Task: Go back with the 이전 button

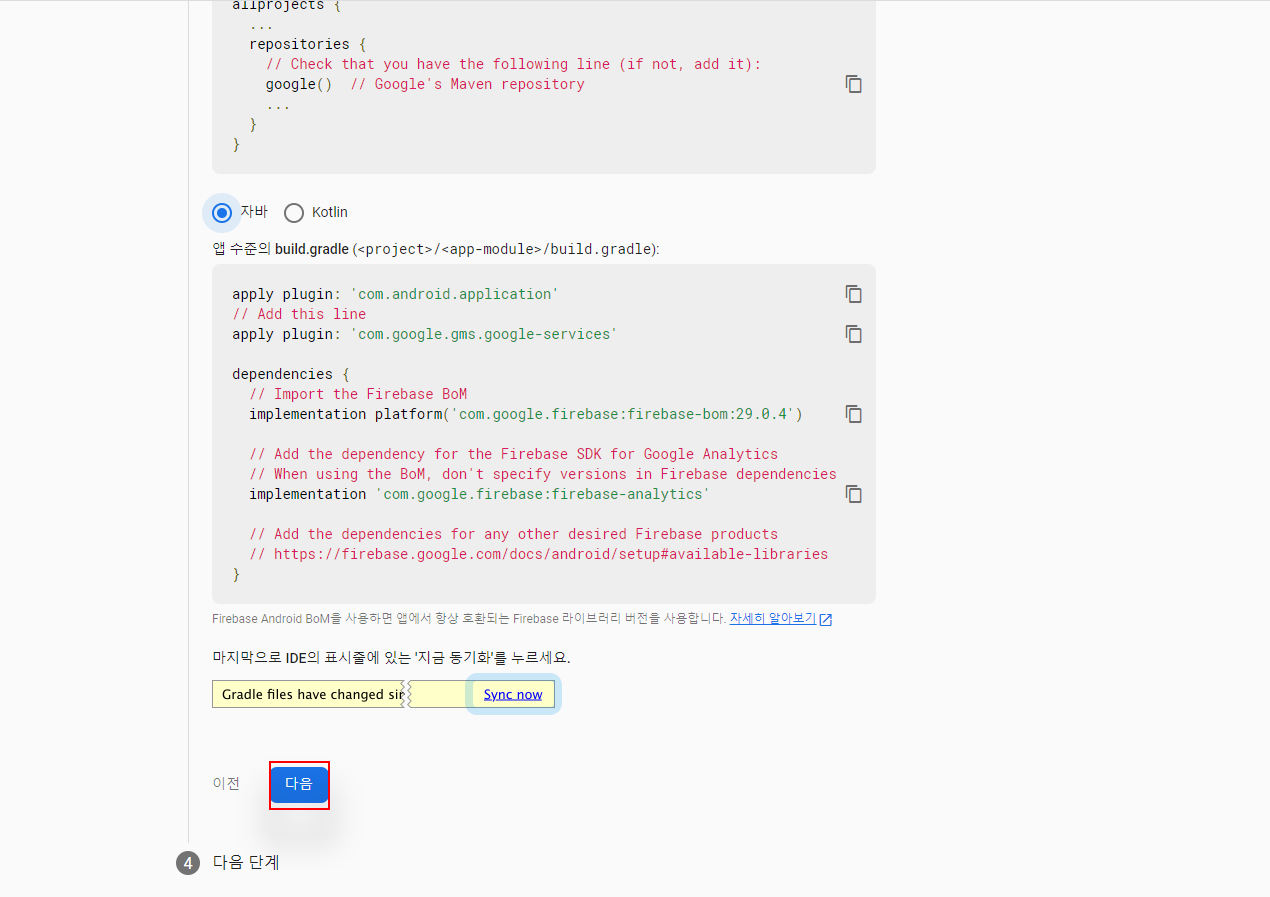Action: (x=226, y=784)
